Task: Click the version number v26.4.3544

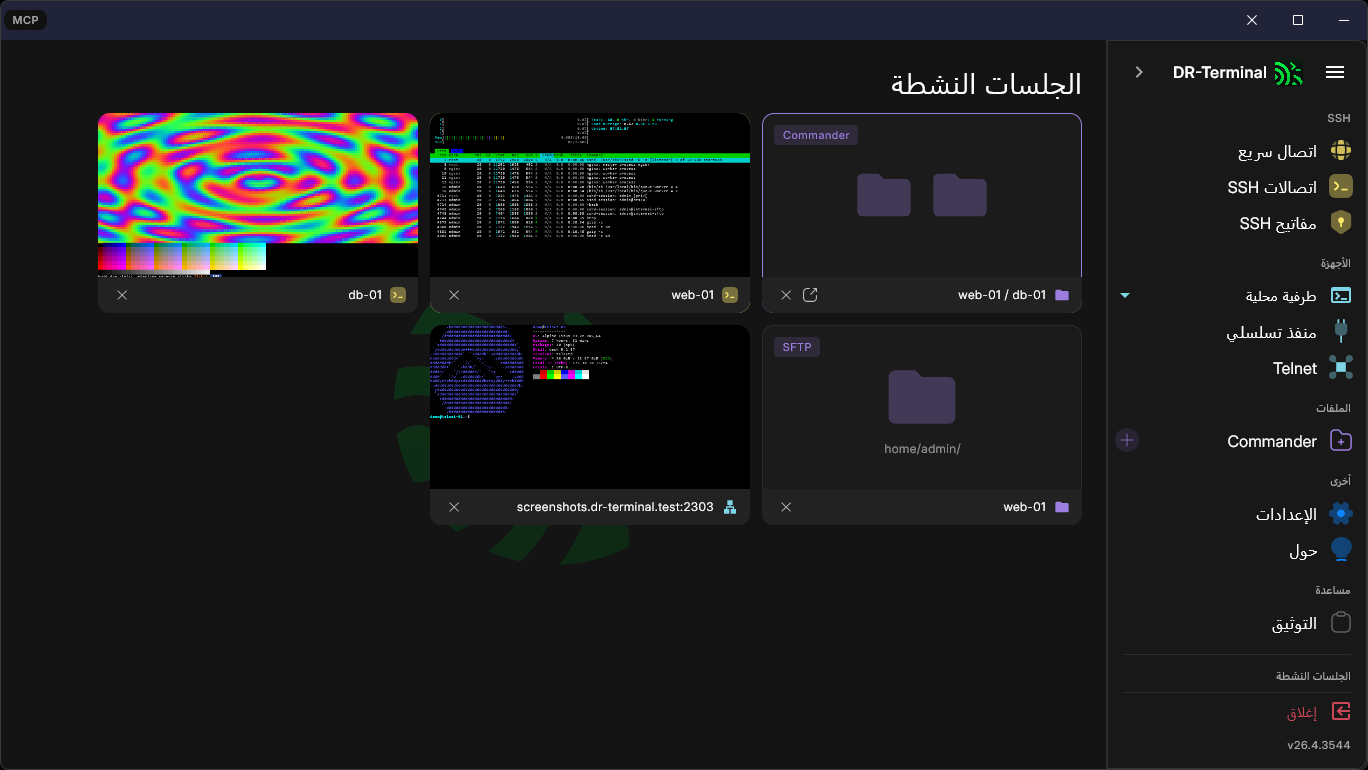Action: pos(1319,745)
